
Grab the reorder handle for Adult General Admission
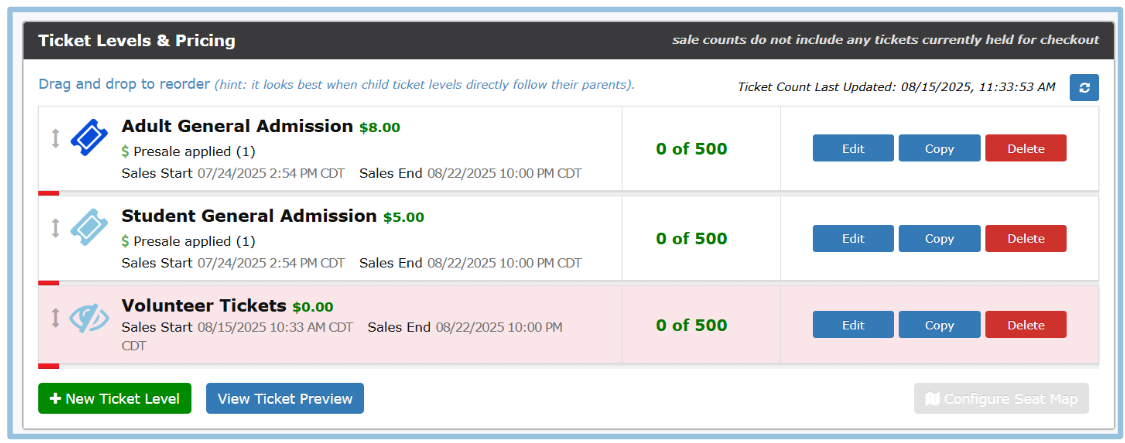56,138
